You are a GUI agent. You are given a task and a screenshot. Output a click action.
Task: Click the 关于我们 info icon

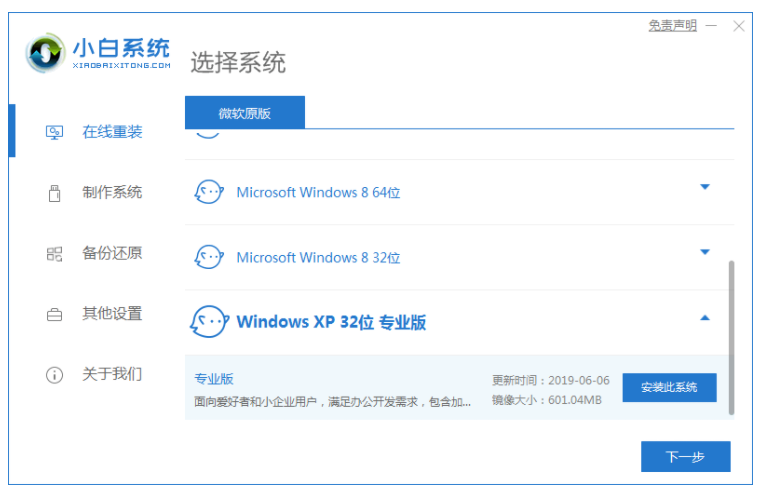click(x=55, y=375)
